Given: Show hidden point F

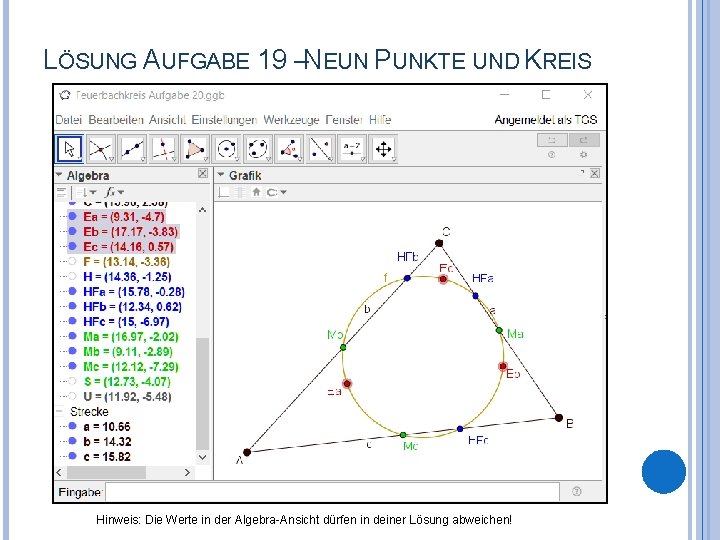Looking at the screenshot, I should pyautogui.click(x=72, y=261).
